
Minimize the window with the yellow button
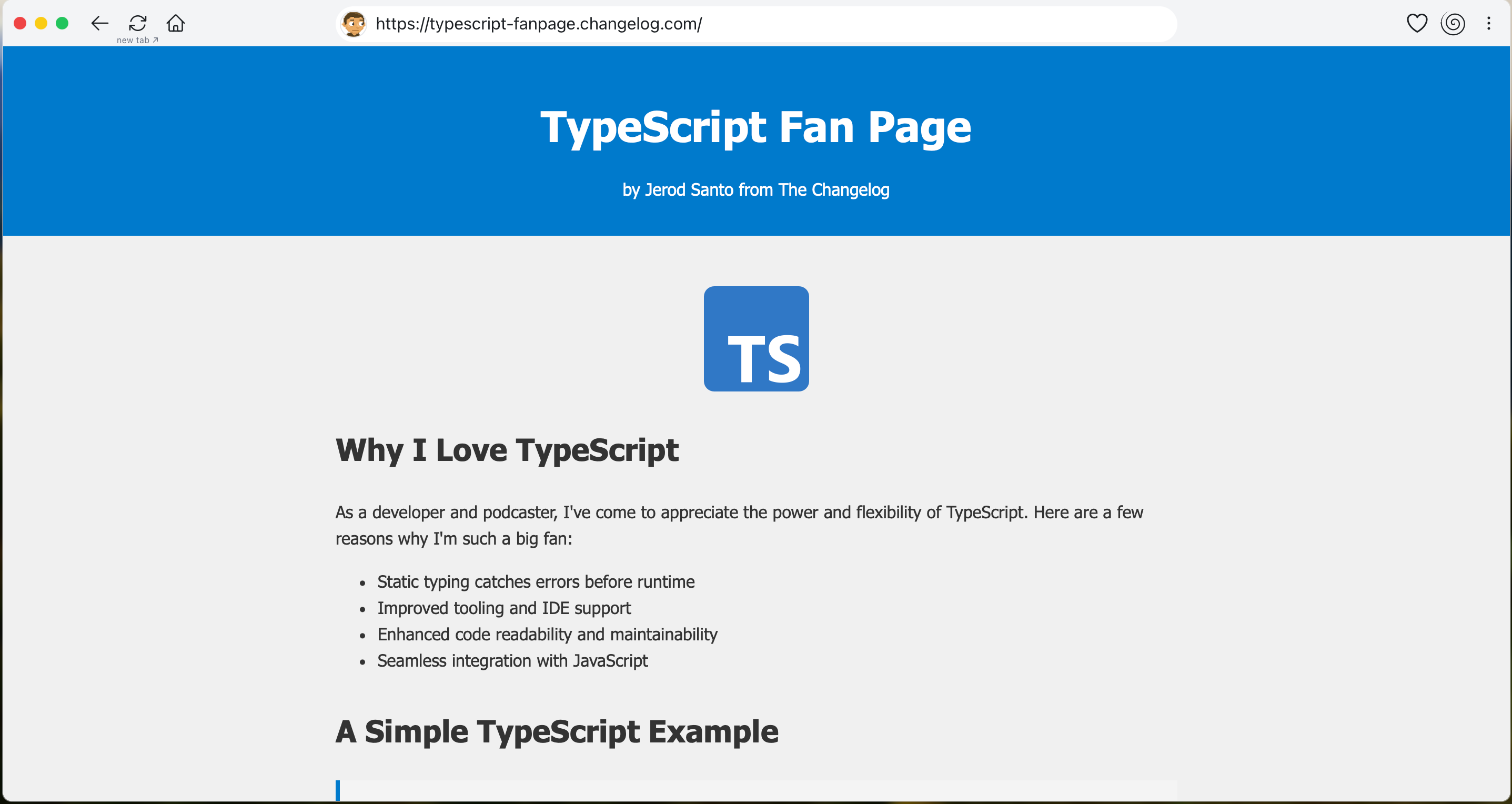(41, 24)
